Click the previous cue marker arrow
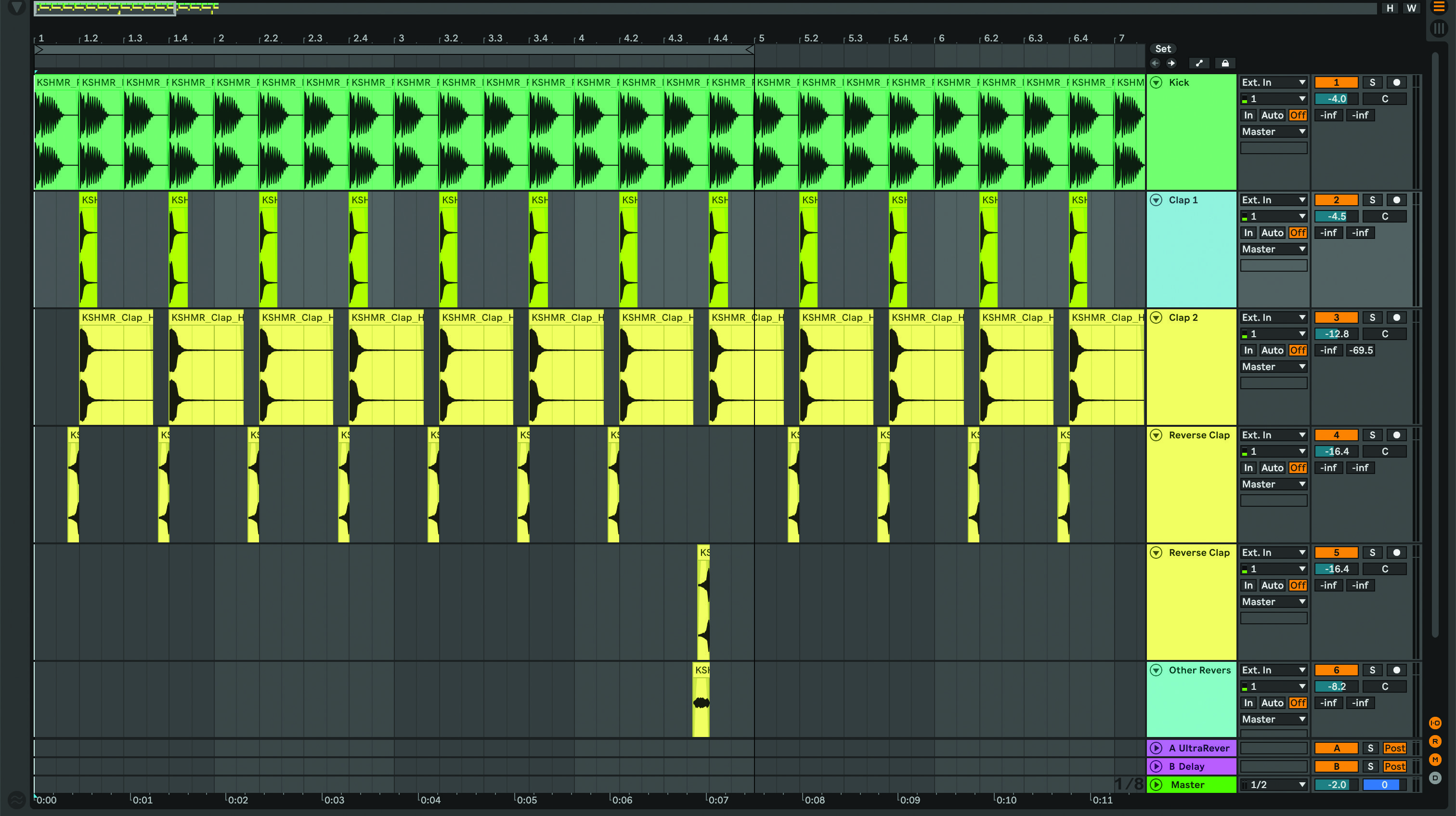This screenshot has width=1456, height=816. point(1155,63)
